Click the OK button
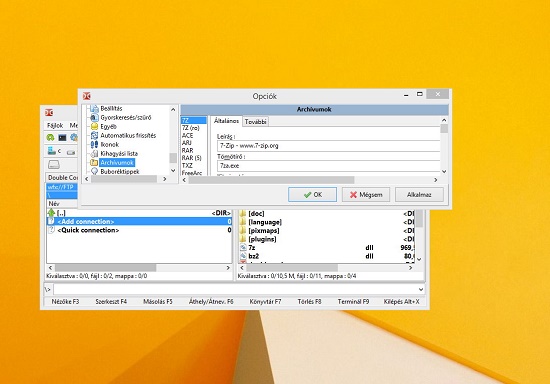550x384 pixels. (x=312, y=194)
